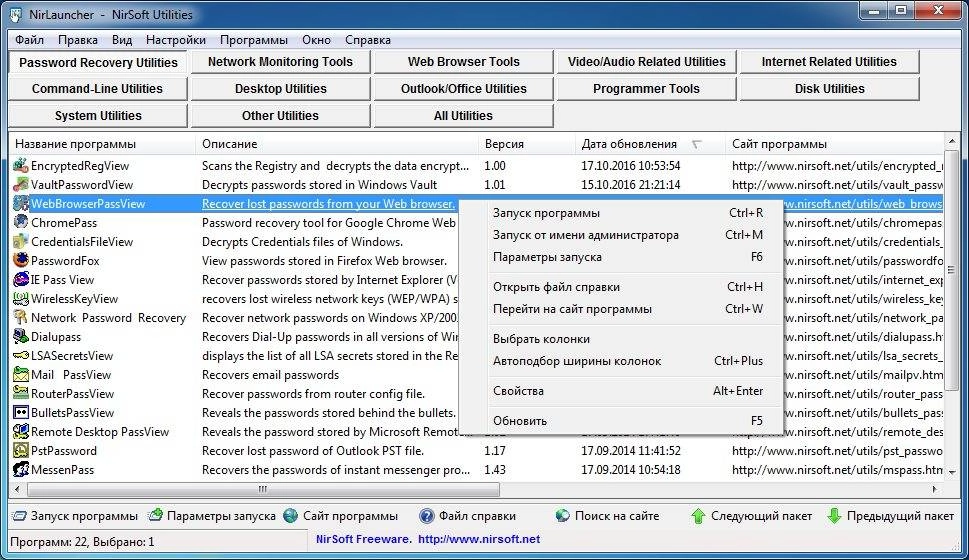Click the LSASecretsView key icon
969x560 pixels.
[20, 355]
